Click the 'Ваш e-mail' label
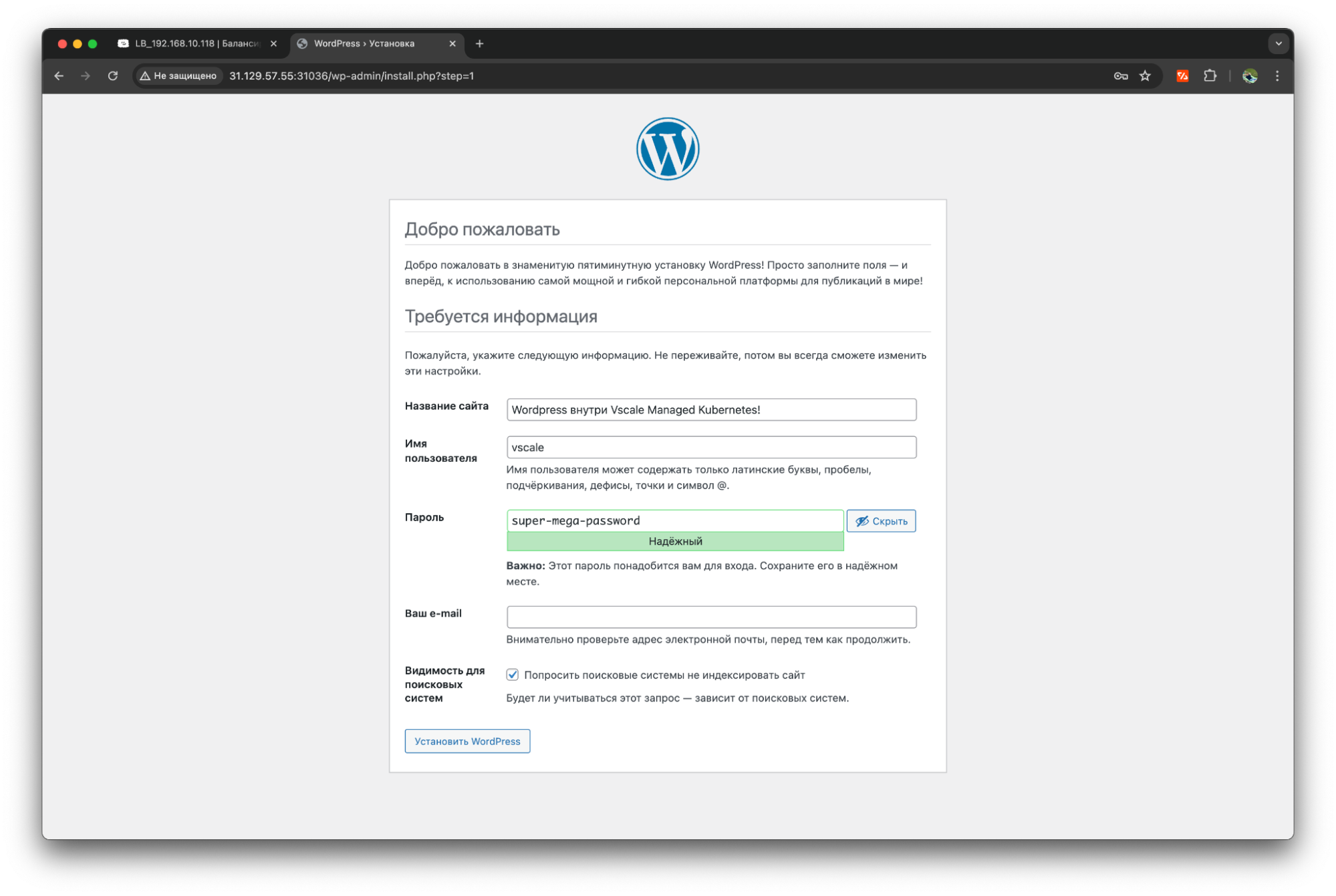 tap(433, 613)
